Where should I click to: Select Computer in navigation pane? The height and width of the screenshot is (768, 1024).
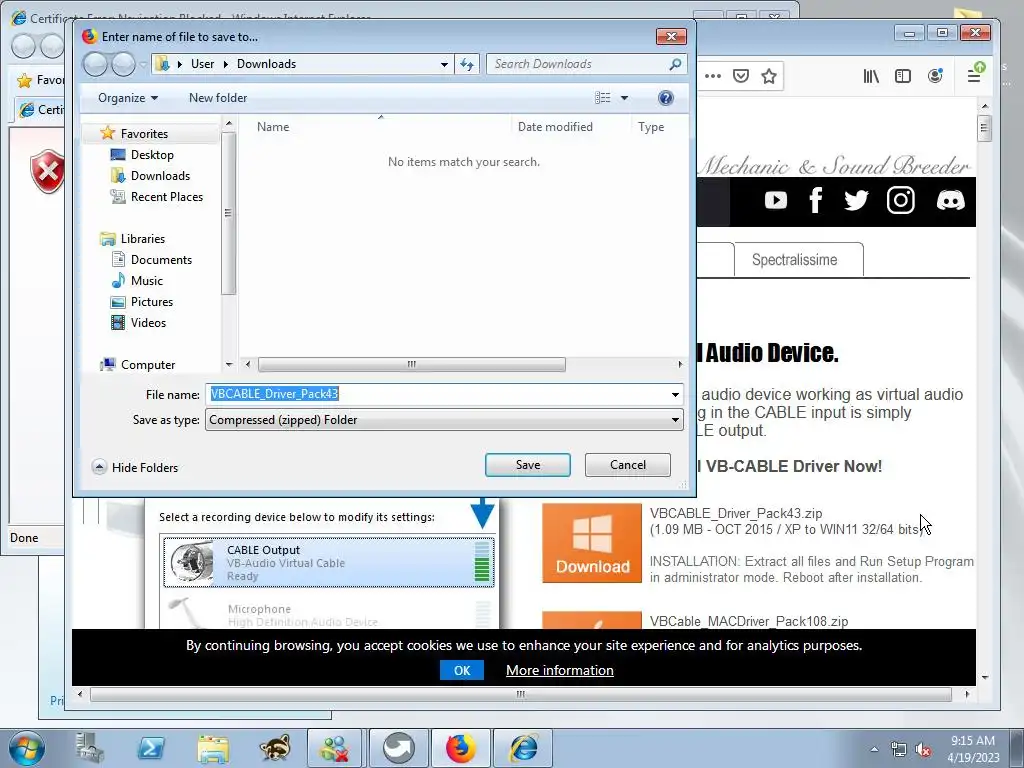point(148,365)
